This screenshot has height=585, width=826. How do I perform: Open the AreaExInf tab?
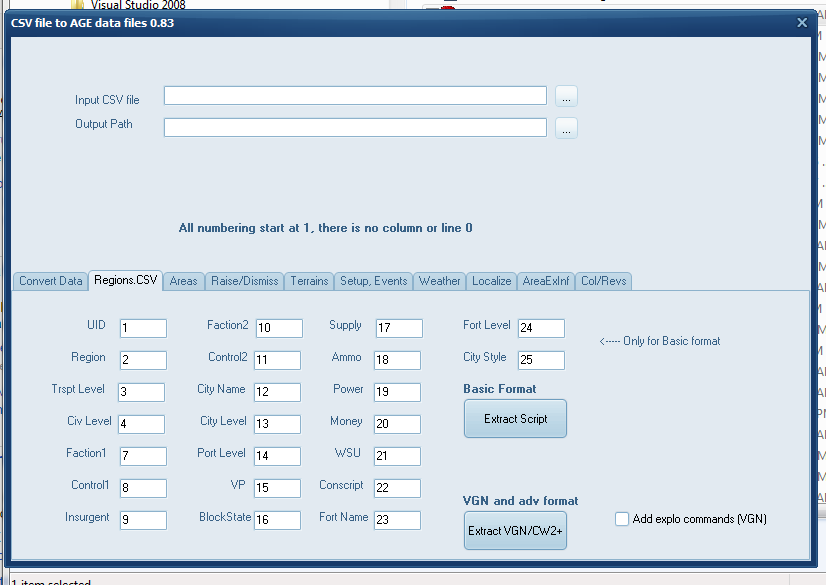[546, 281]
